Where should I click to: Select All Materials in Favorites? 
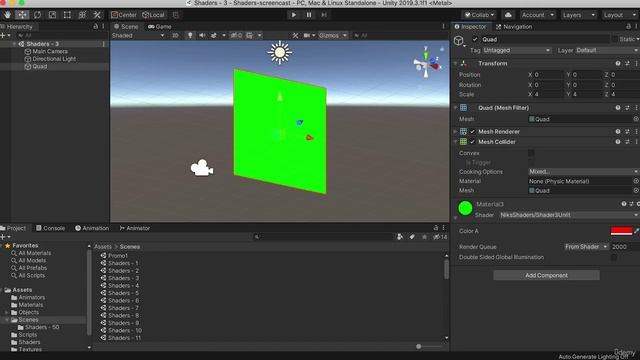(x=35, y=253)
